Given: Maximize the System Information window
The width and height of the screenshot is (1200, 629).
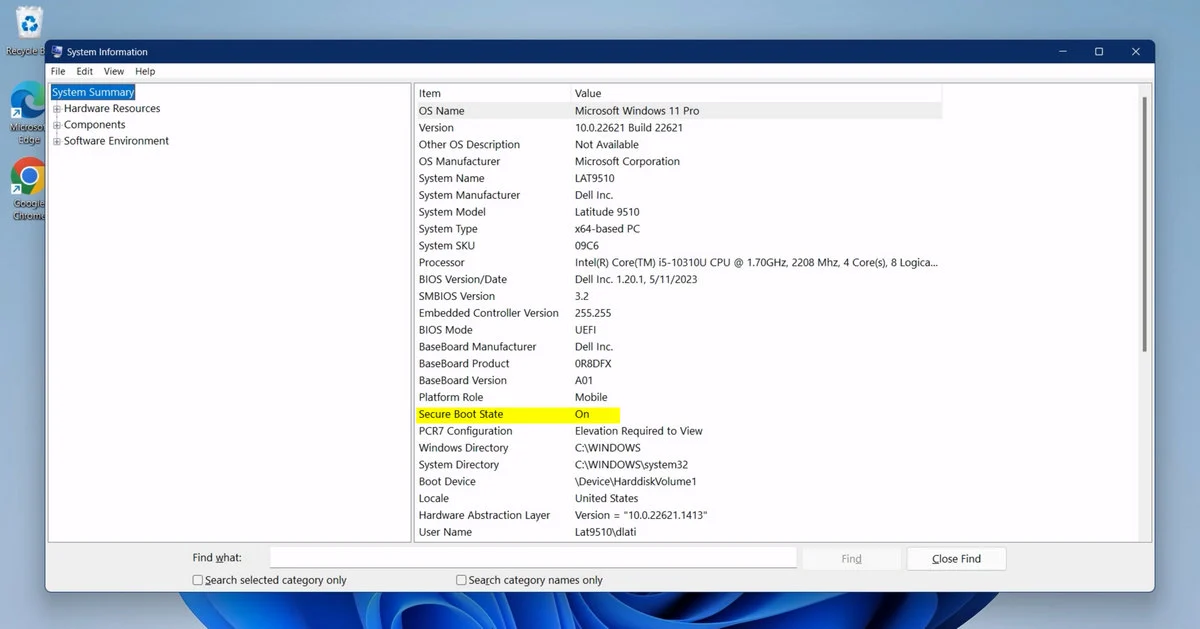Looking at the screenshot, I should click(x=1099, y=52).
